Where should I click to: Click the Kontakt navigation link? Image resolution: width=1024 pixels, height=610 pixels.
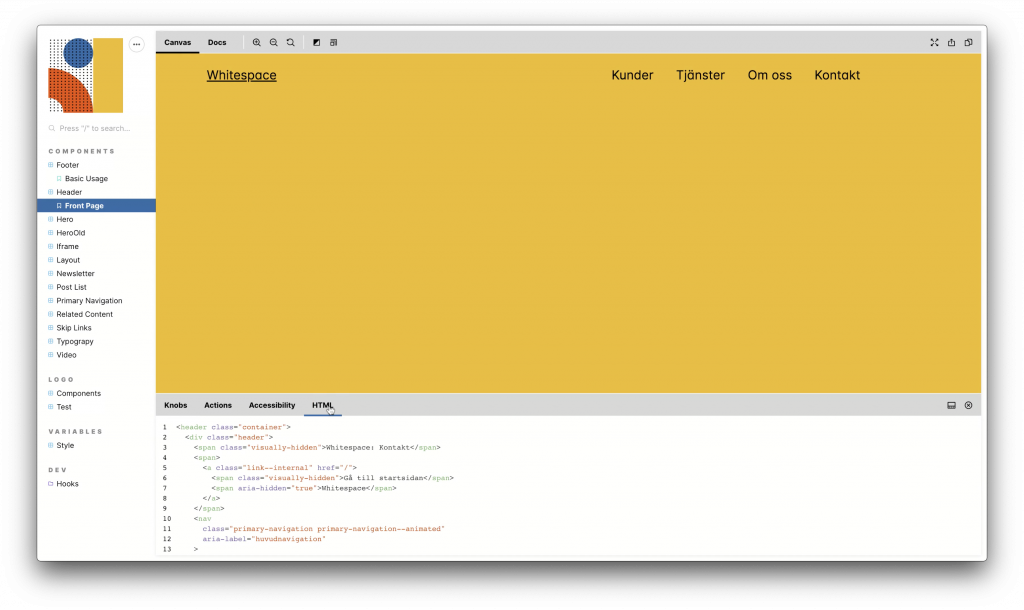click(837, 75)
